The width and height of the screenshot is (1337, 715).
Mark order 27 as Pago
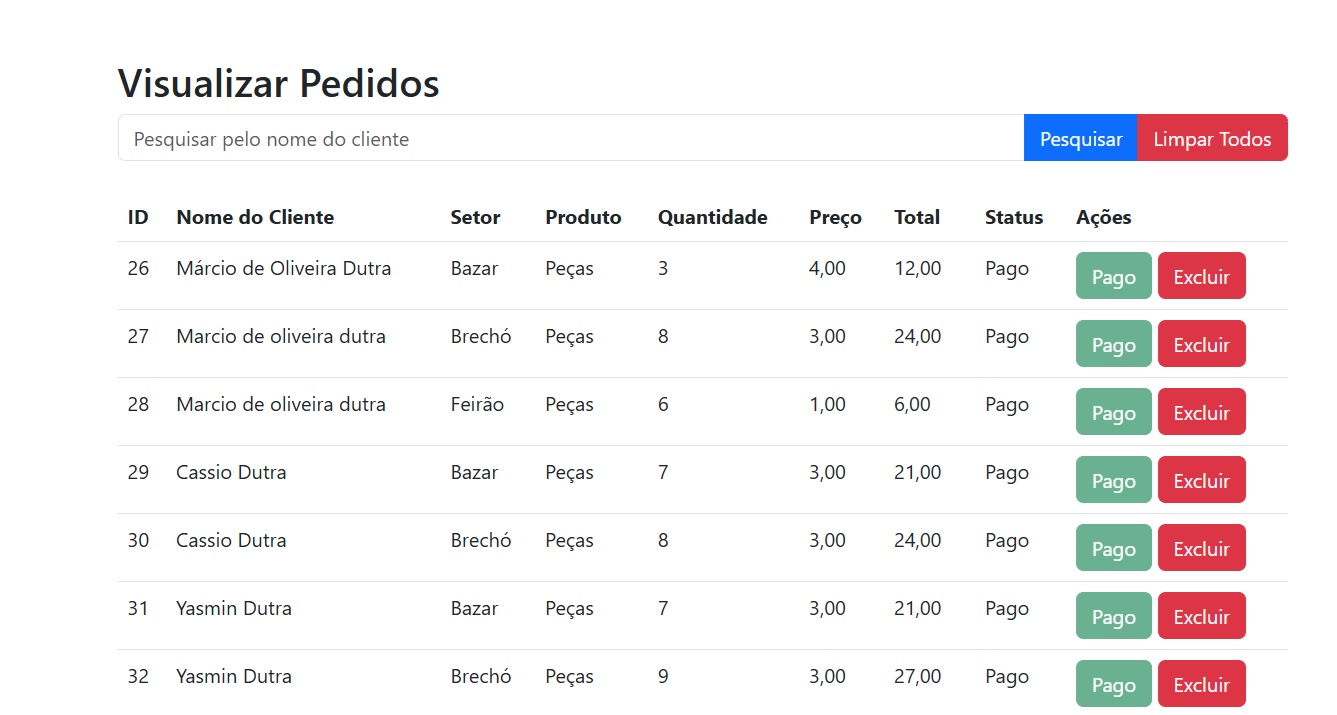point(1113,344)
